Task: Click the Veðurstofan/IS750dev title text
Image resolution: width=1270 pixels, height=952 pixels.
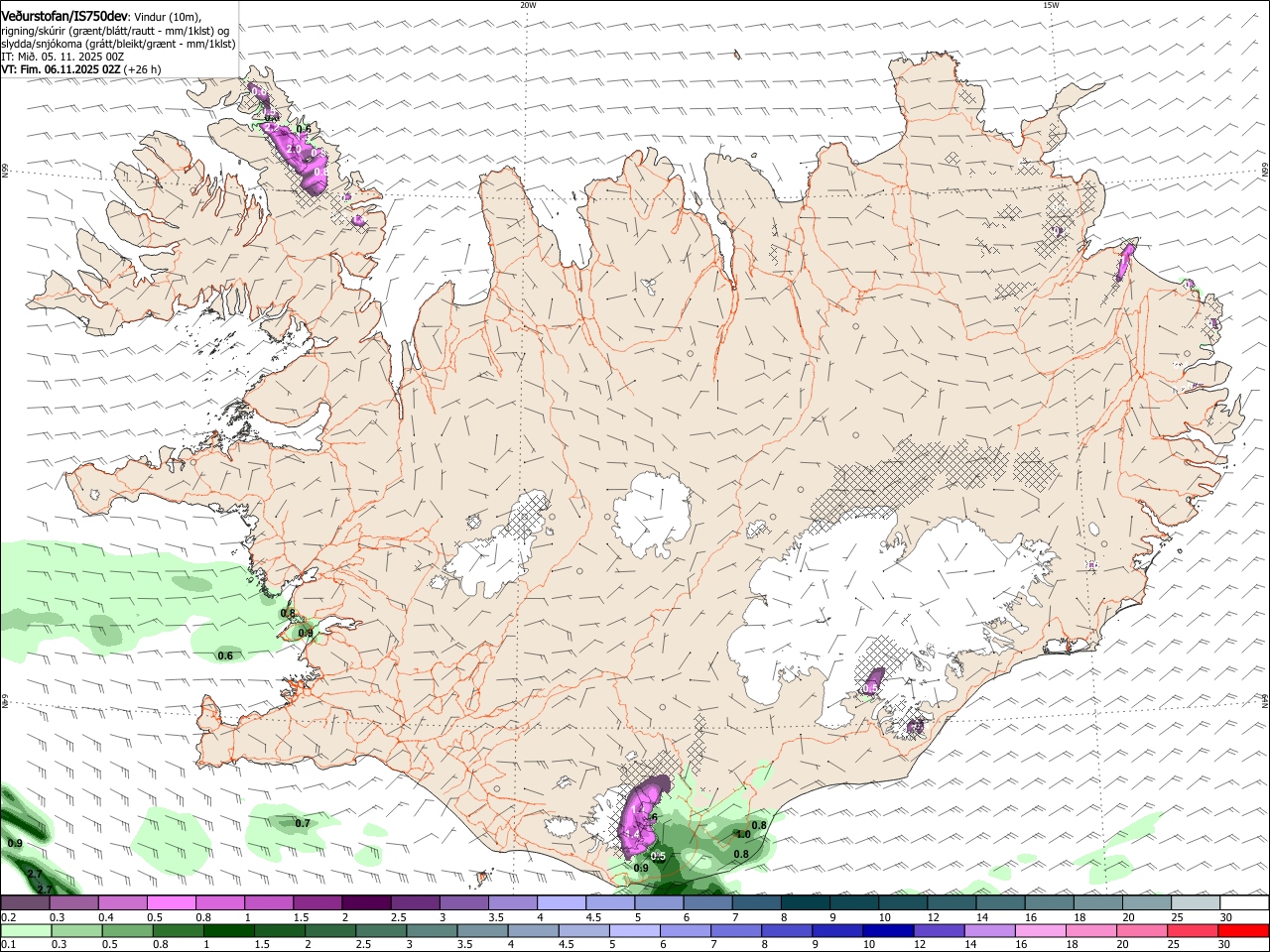Action: (64, 17)
